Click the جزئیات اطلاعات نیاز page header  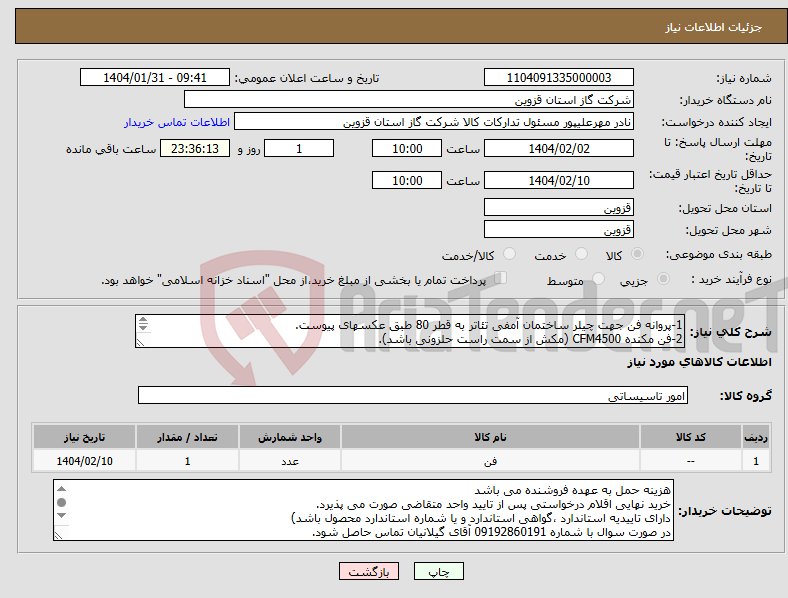coord(713,27)
